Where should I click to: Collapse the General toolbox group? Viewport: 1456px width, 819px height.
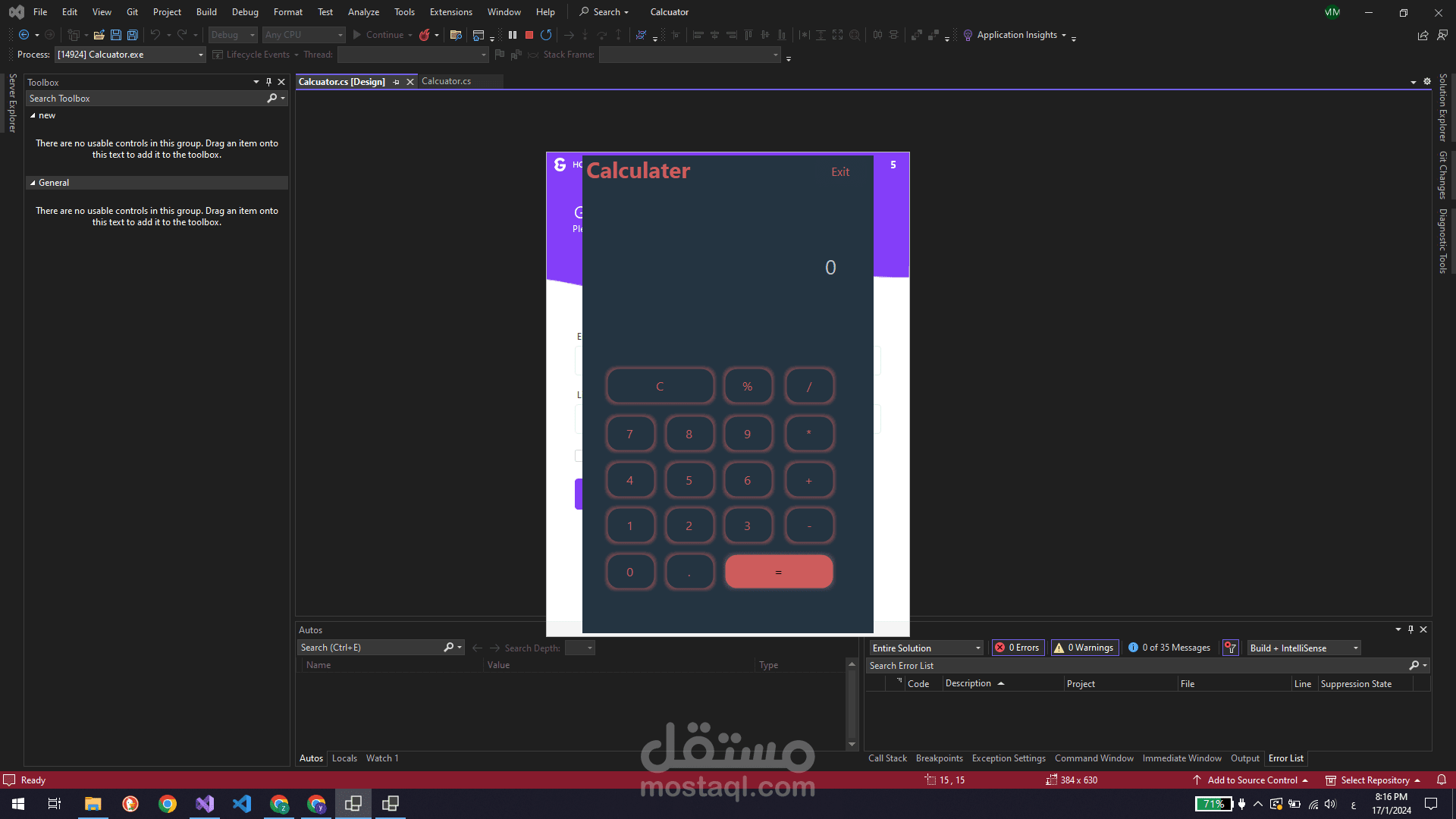[33, 183]
